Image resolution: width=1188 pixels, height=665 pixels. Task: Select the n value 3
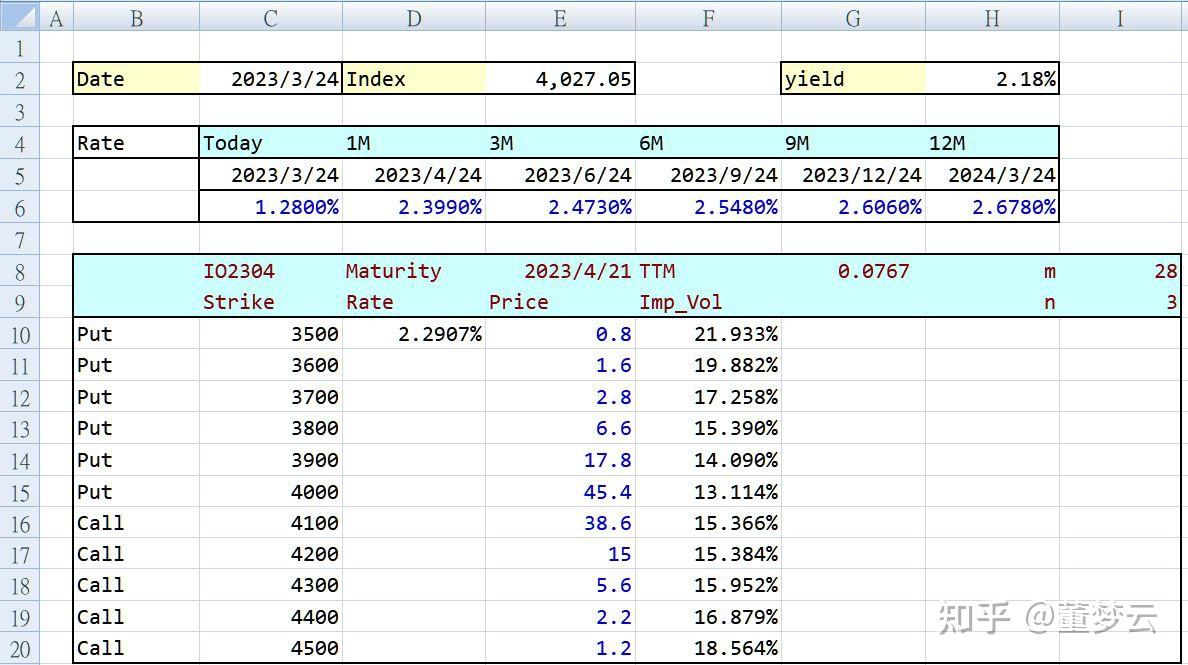[1120, 302]
